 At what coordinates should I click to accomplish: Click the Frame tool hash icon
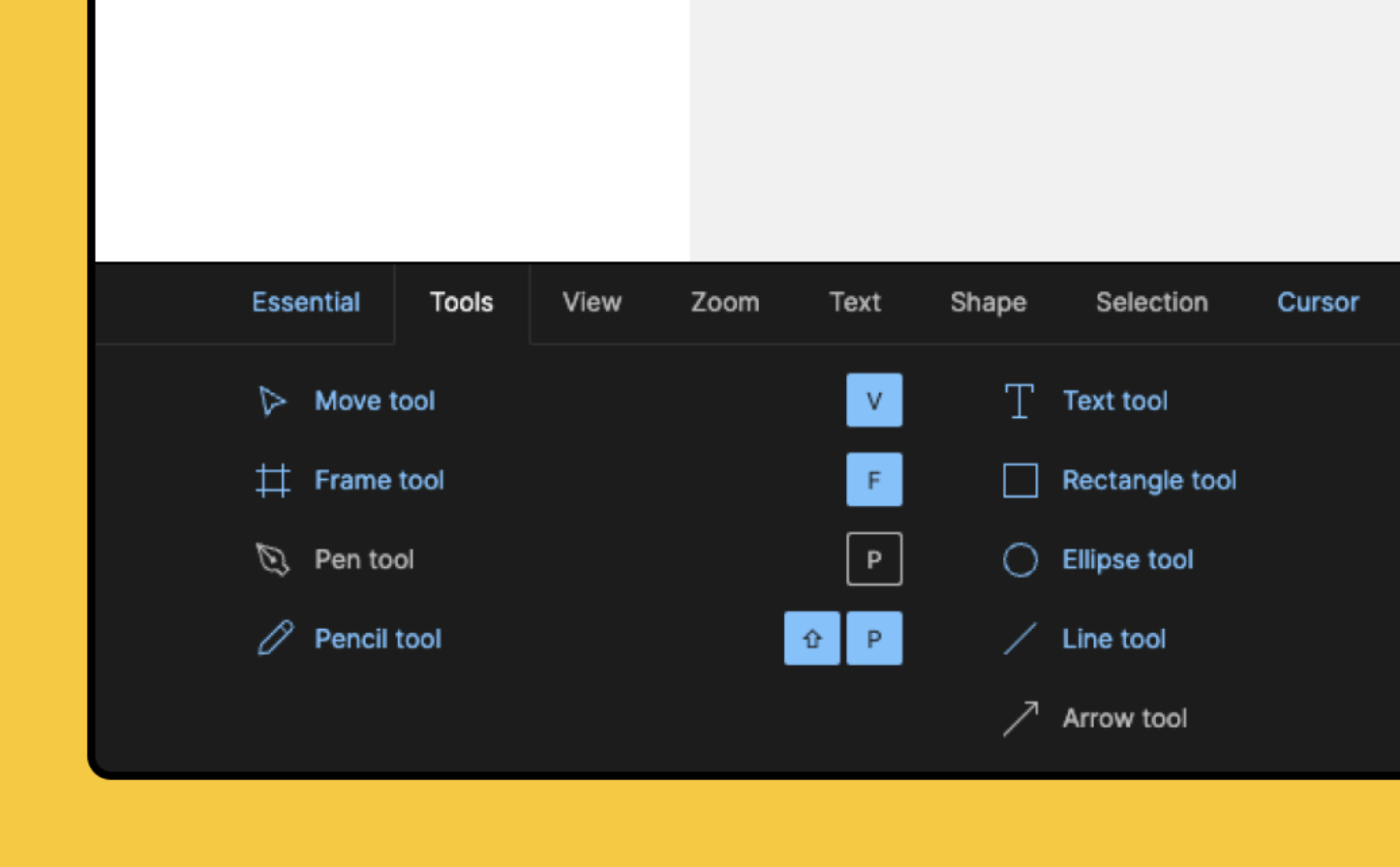point(272,480)
